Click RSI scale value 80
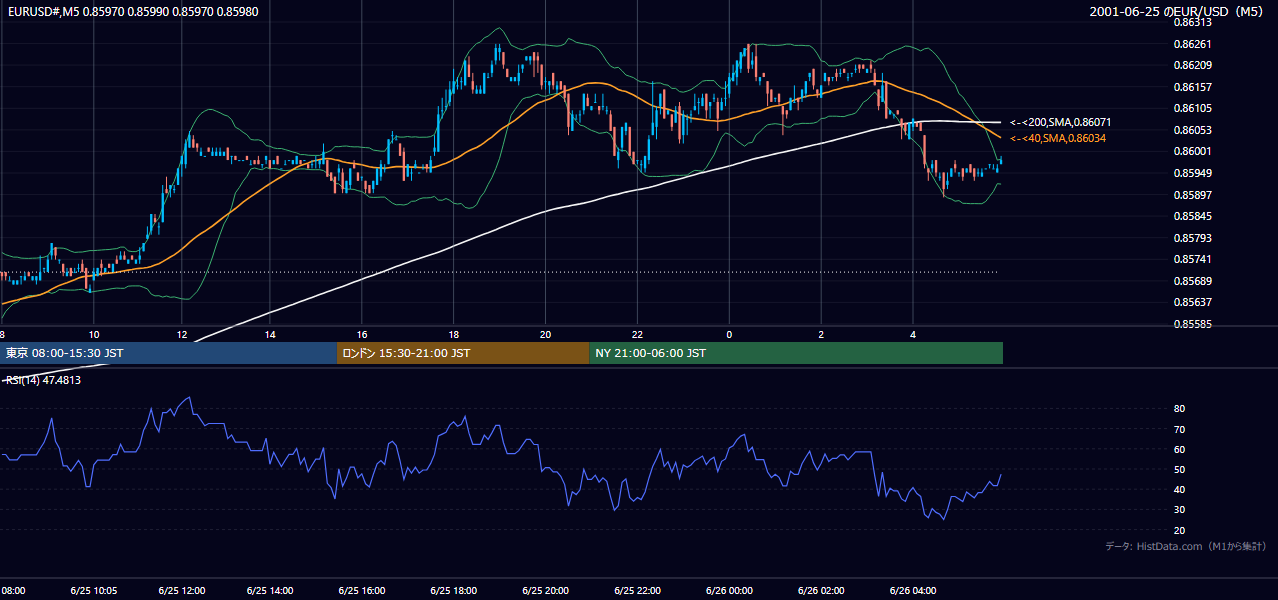The image size is (1278, 600). pyautogui.click(x=1180, y=409)
